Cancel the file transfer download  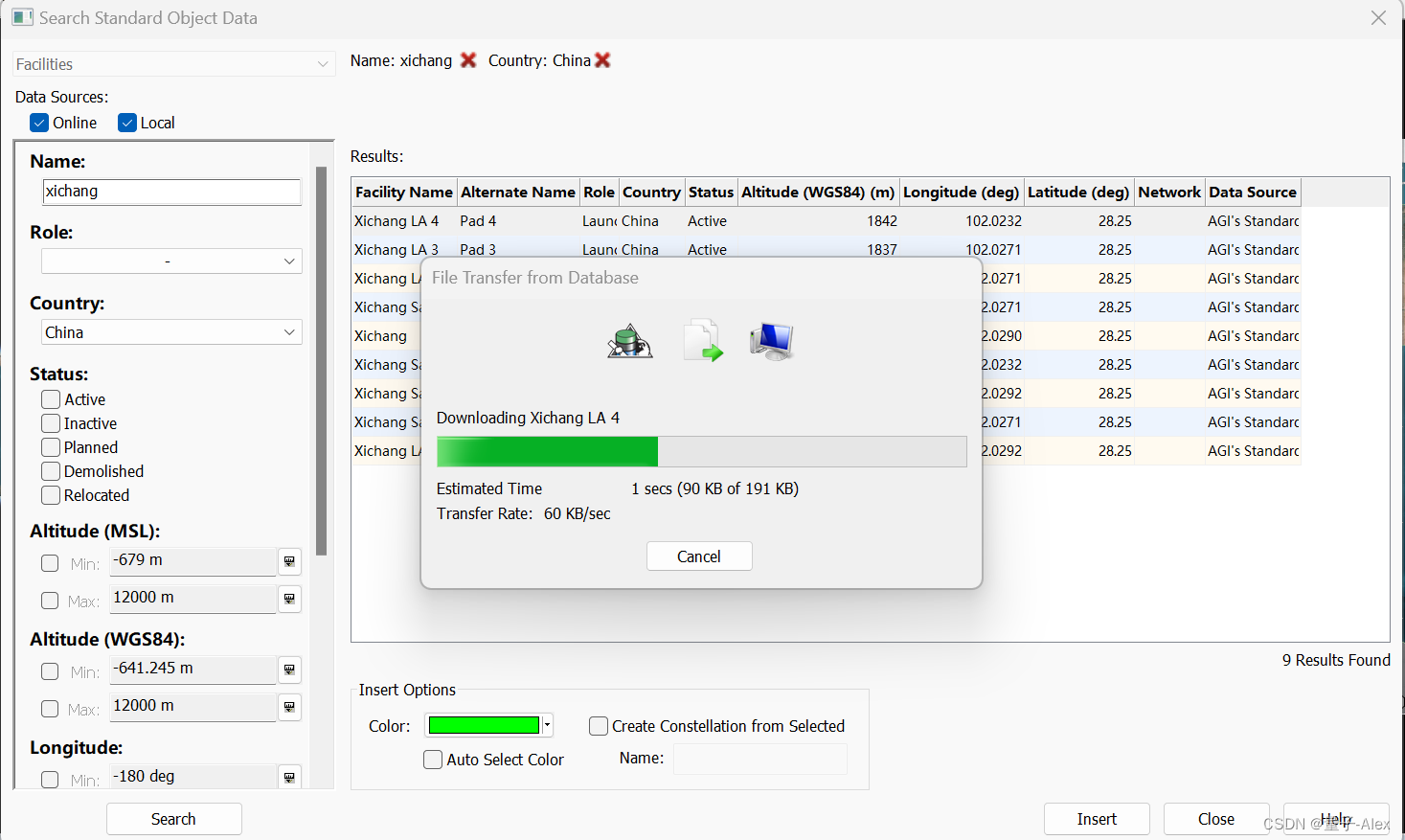click(699, 556)
